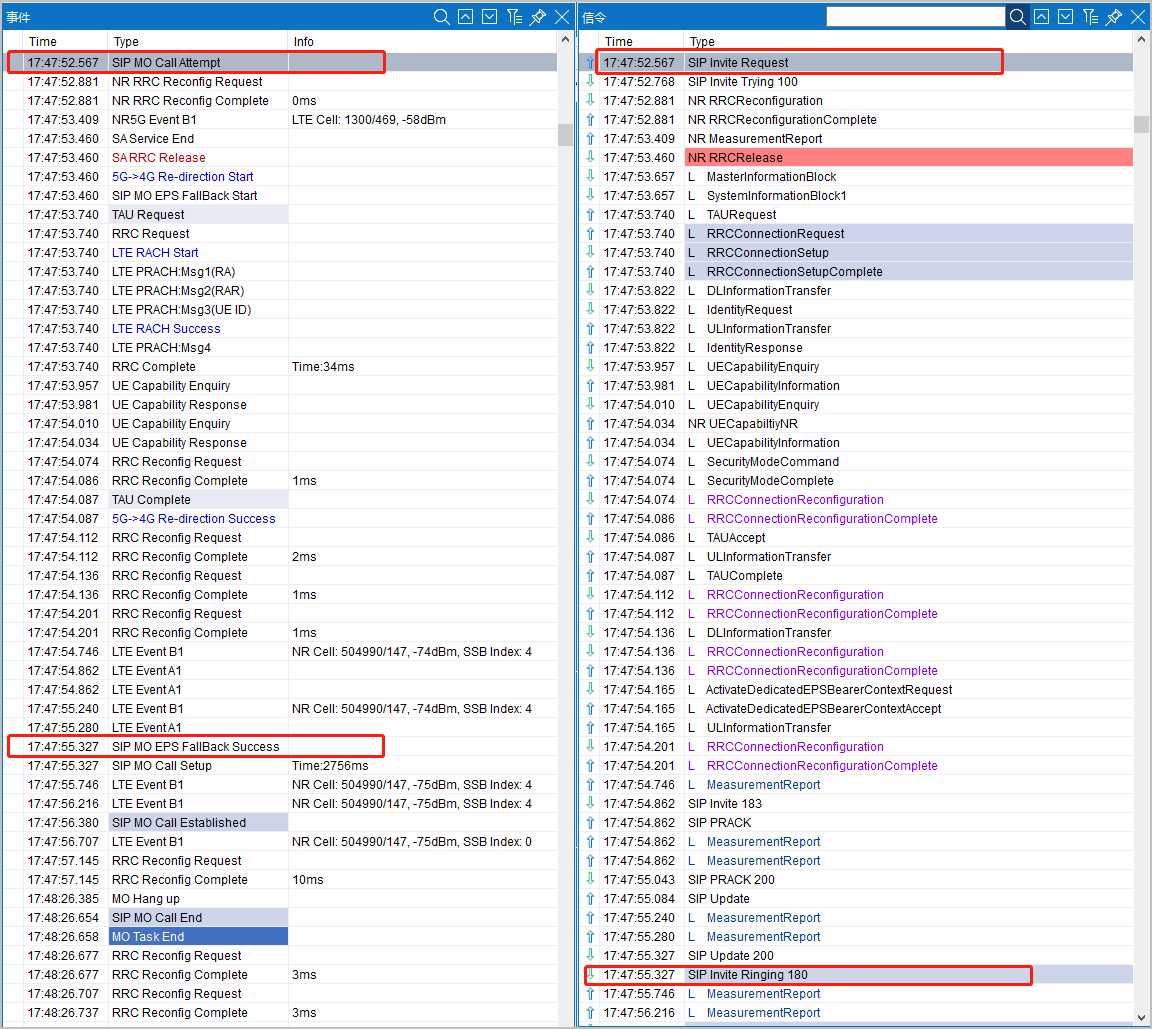The image size is (1152, 1029).
Task: Open the filter tool in signaling panel
Action: pyautogui.click(x=1090, y=17)
